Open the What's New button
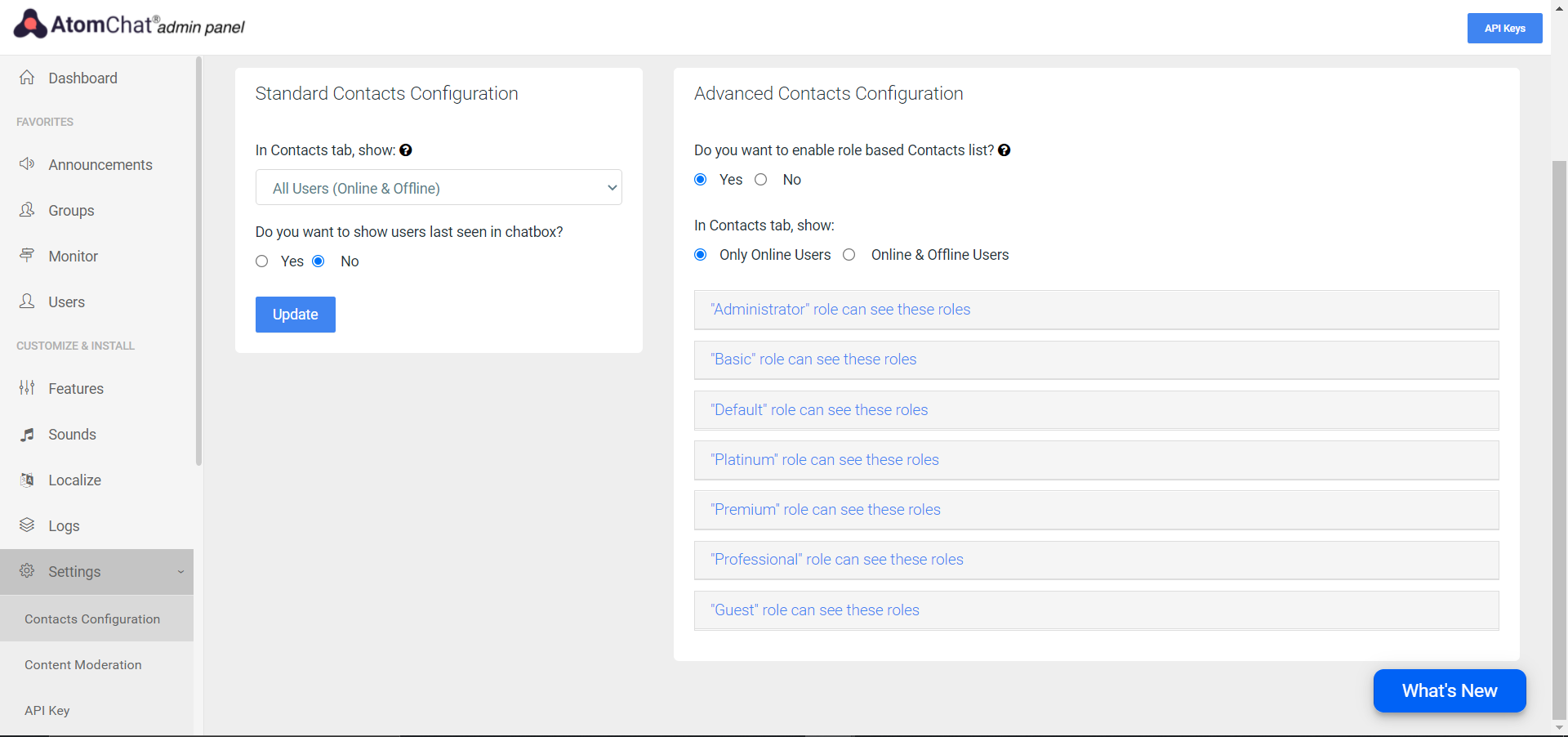Screen dimensions: 1568x737 [1450, 690]
